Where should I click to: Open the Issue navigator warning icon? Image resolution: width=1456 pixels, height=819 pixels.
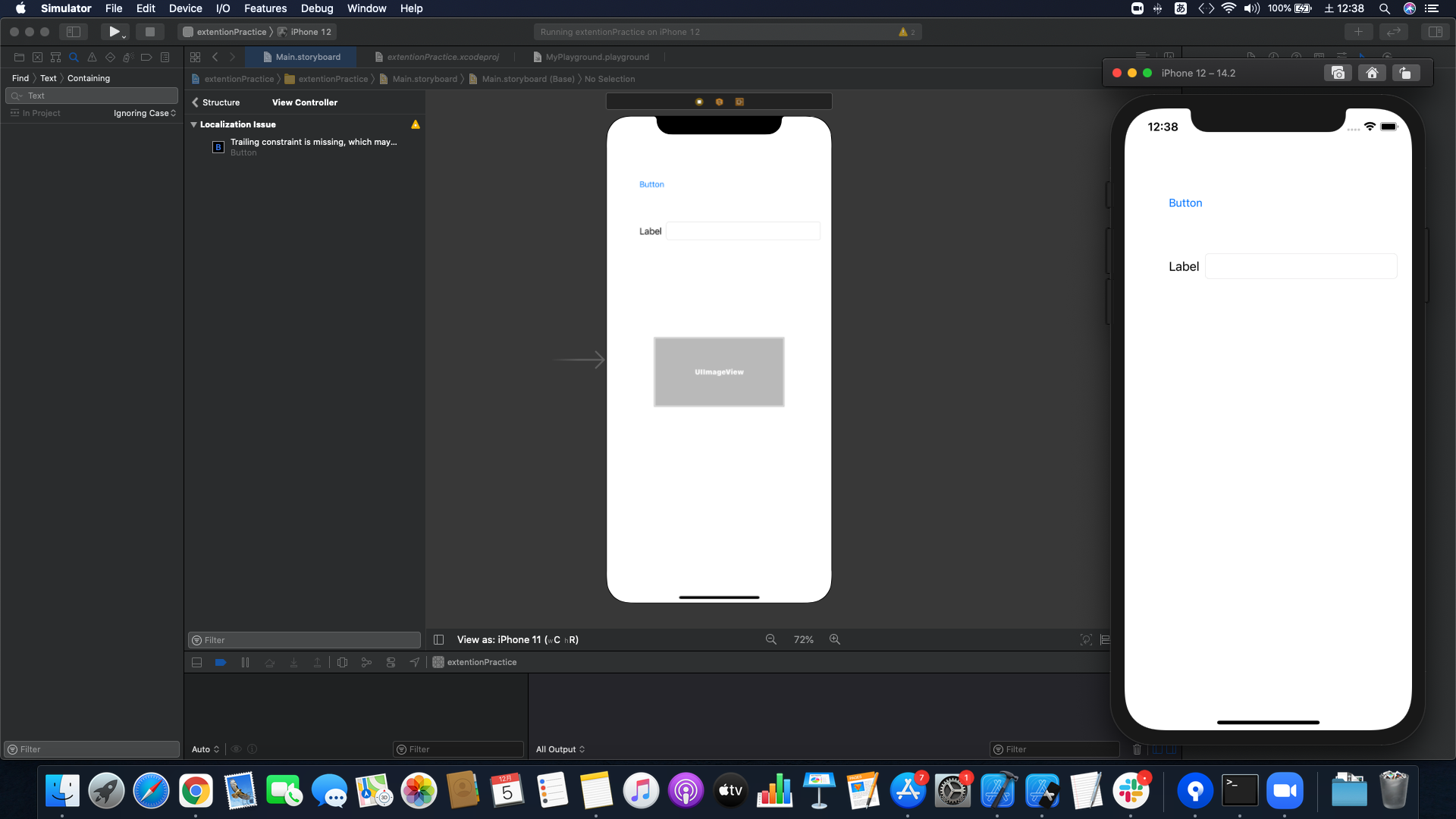pyautogui.click(x=92, y=57)
